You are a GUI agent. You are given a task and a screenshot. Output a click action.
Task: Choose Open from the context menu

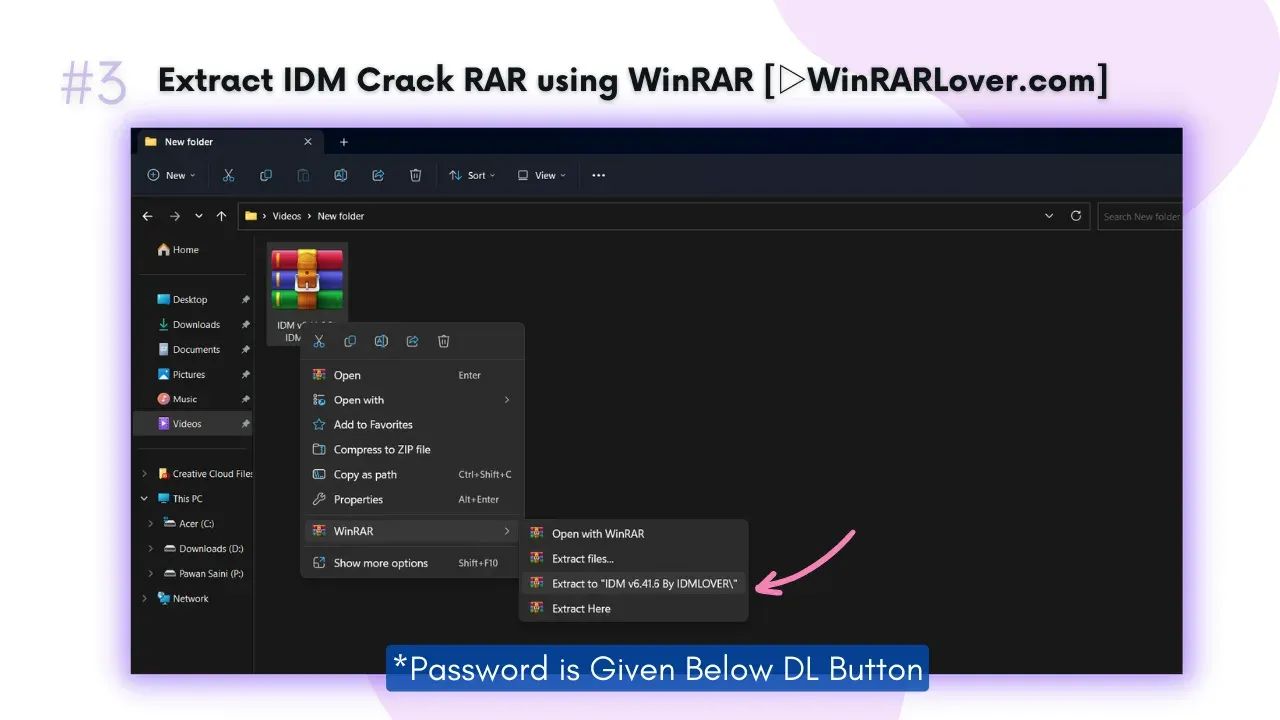pos(412,375)
